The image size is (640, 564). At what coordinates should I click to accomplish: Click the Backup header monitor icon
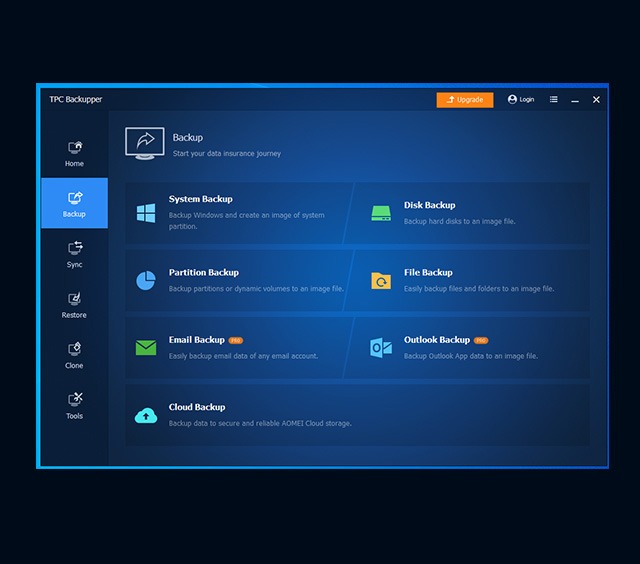point(145,143)
